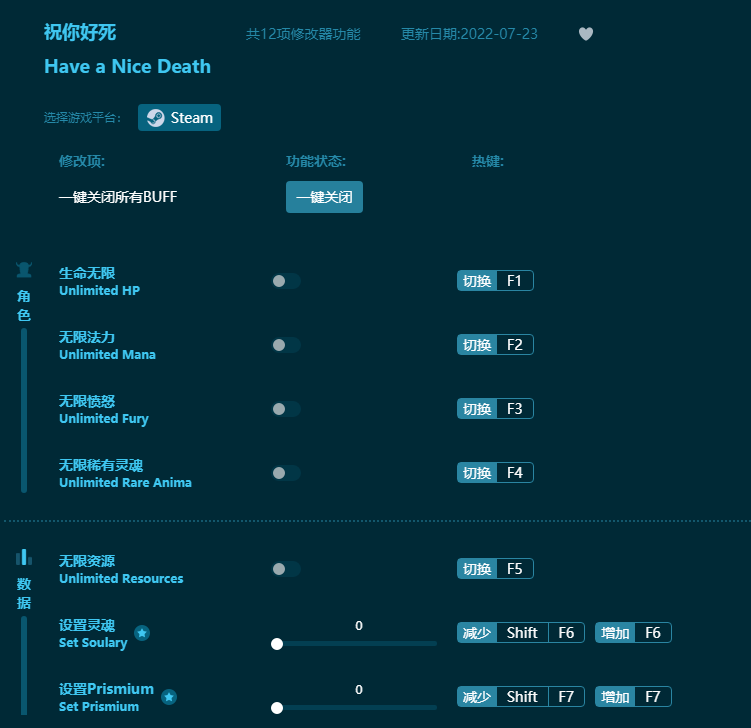Toggle Unlimited Rare Anima switch
This screenshot has height=728, width=751.
tap(286, 473)
